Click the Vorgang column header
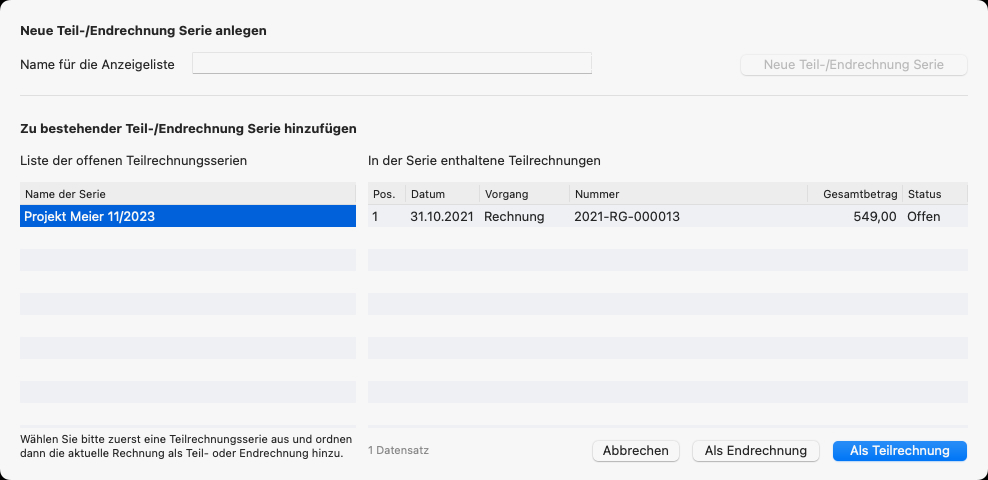Screen dimensions: 988x480 point(523,194)
